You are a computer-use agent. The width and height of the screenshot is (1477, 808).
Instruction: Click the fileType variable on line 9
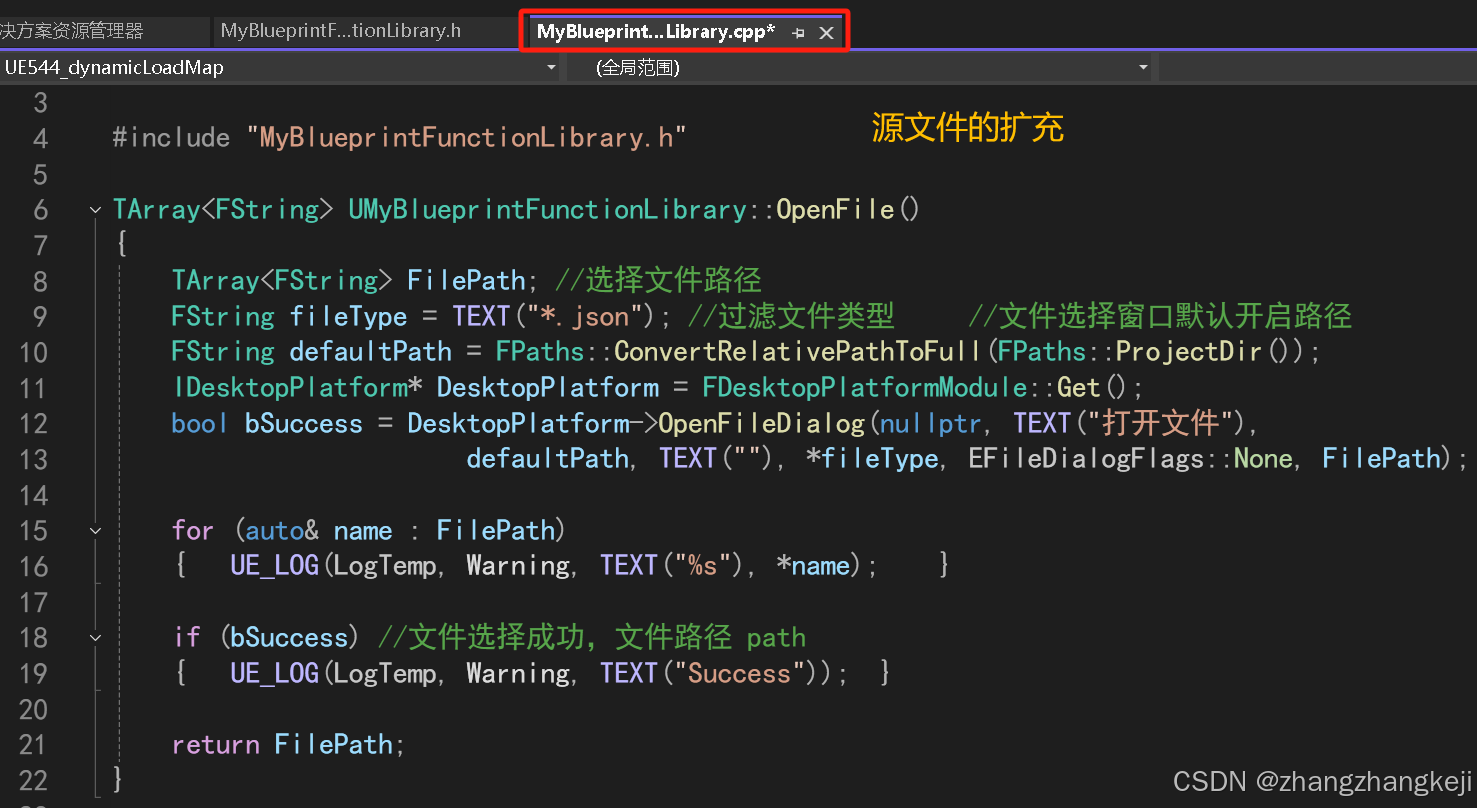tap(348, 317)
